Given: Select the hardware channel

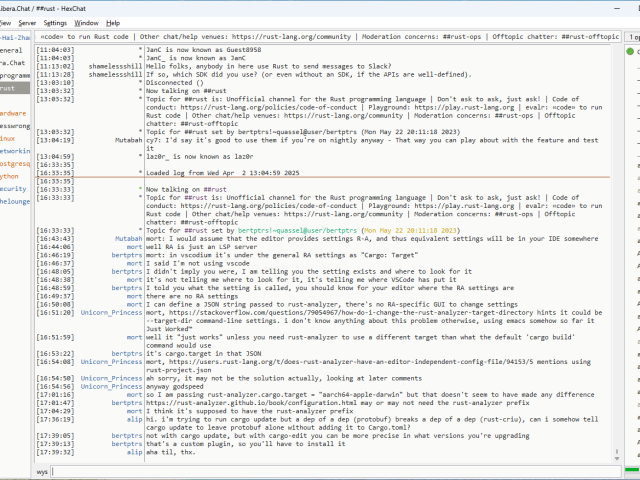Looking at the screenshot, I should (13, 113).
